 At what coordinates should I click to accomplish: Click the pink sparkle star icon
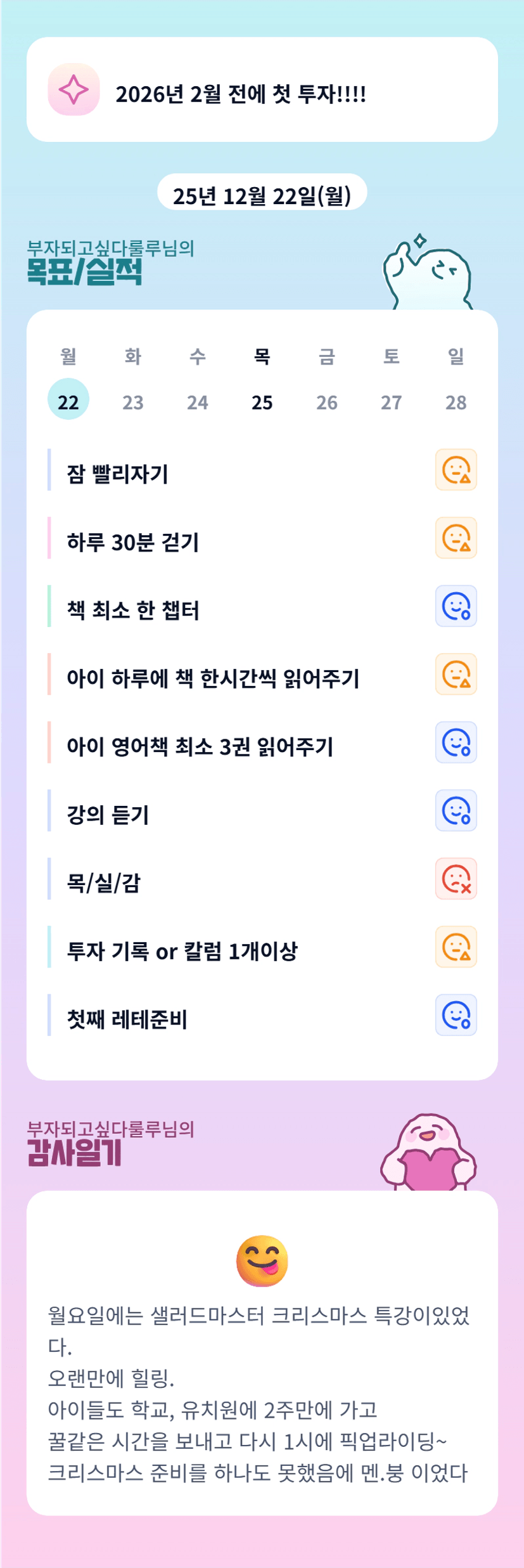[x=73, y=89]
